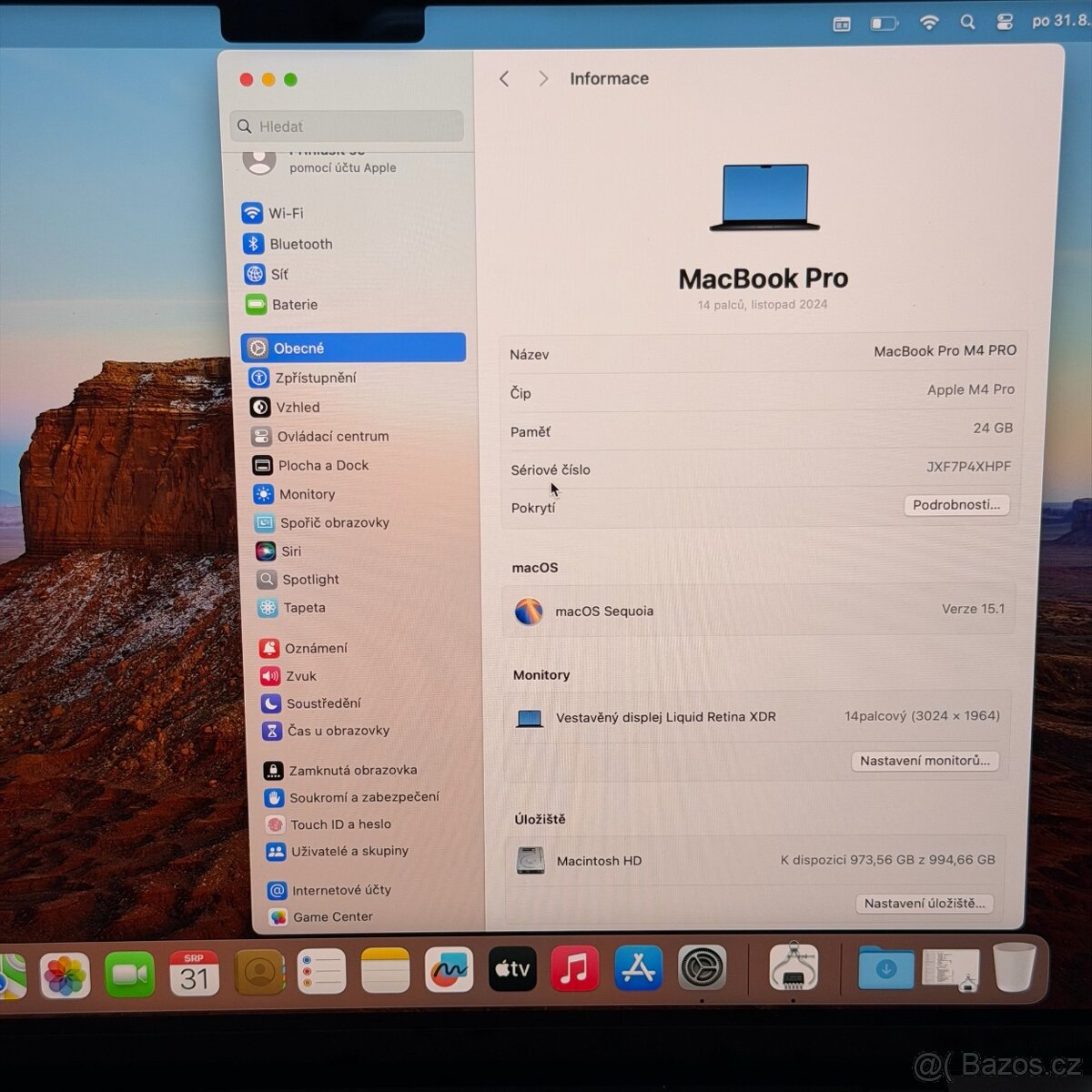Open the Downloads folder in the Dock
The height and width of the screenshot is (1092, 1092).
click(x=886, y=966)
